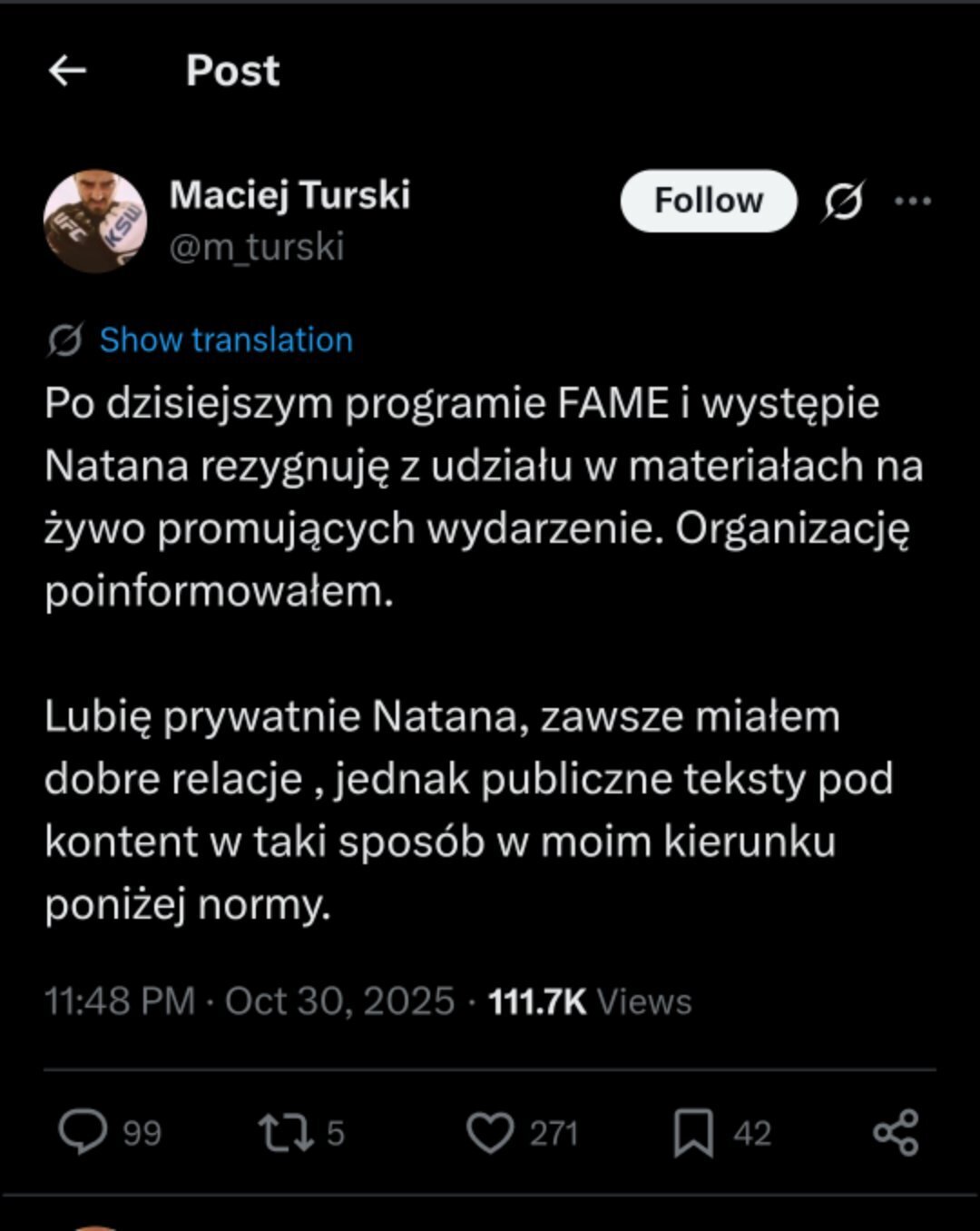Follow Maciej Turski
The image size is (980, 1231).
(x=708, y=201)
